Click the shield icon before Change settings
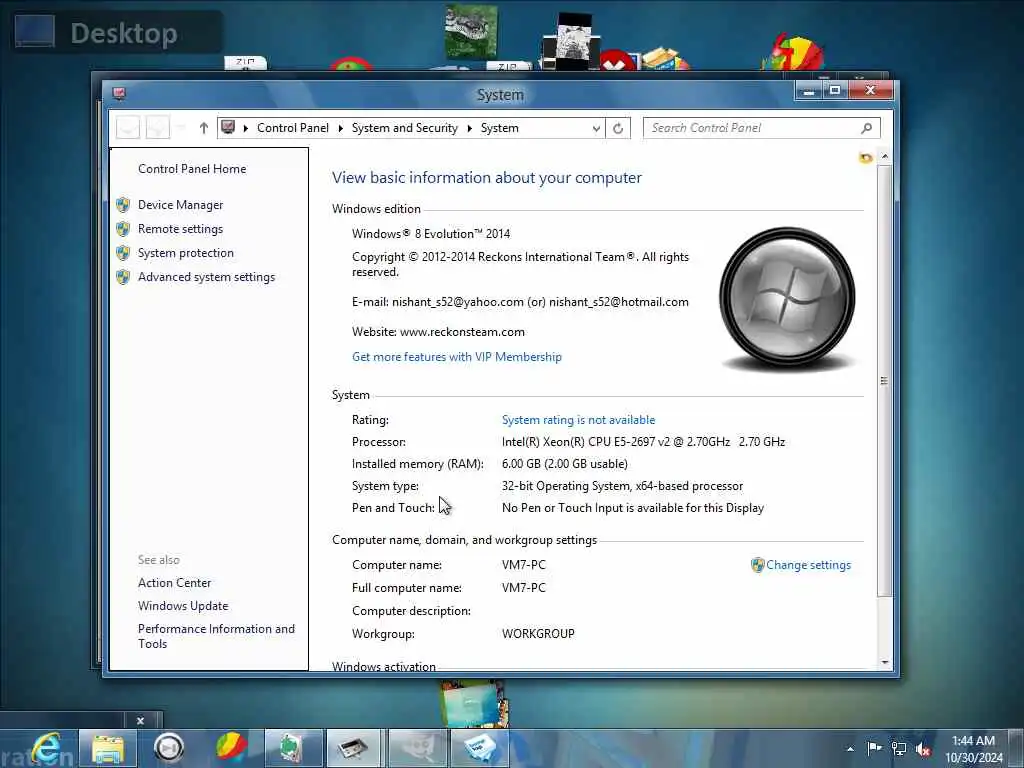This screenshot has width=1024, height=768. 758,565
